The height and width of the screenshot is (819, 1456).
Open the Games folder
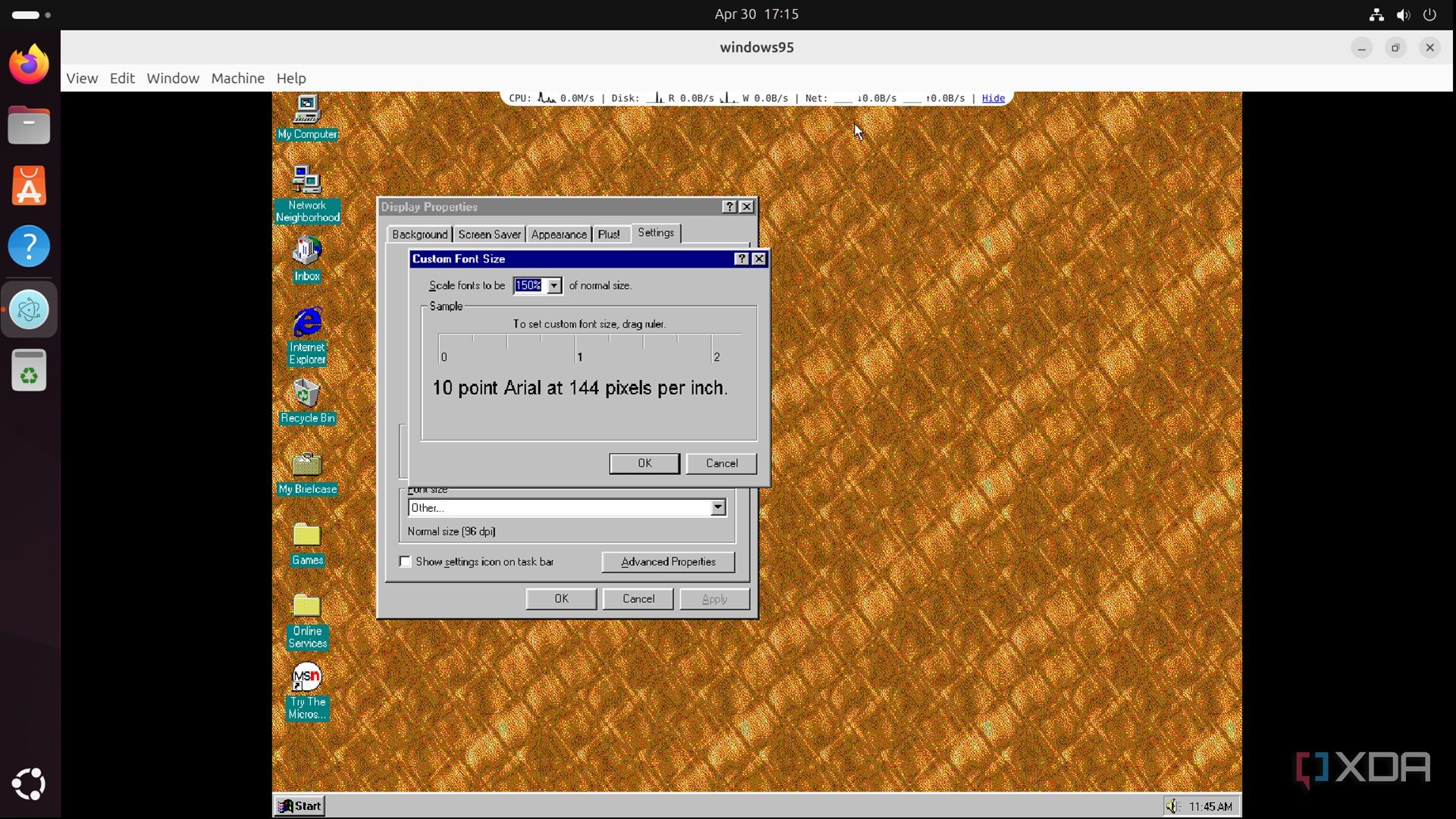tap(307, 544)
